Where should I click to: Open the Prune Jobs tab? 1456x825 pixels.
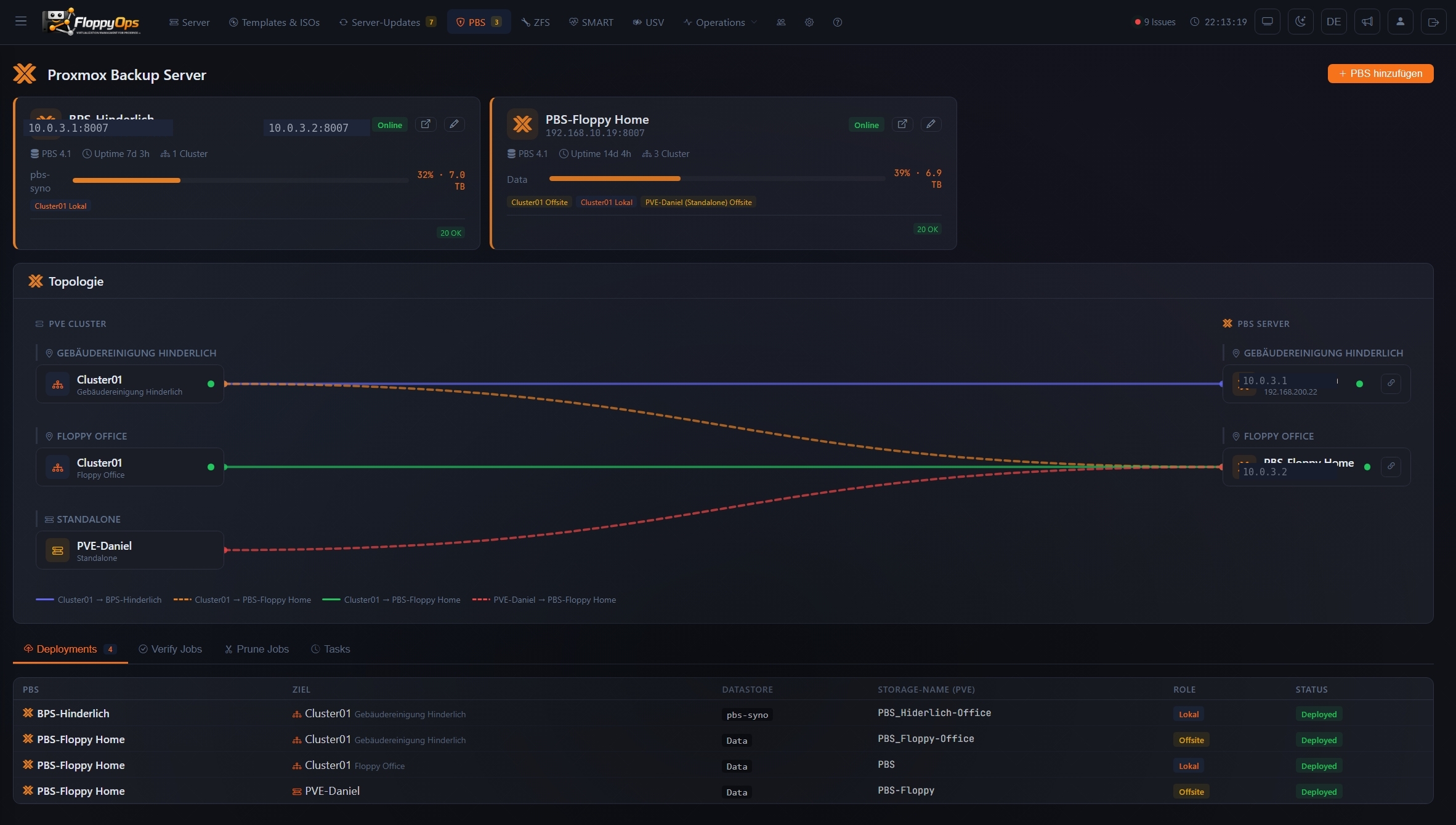[257, 649]
